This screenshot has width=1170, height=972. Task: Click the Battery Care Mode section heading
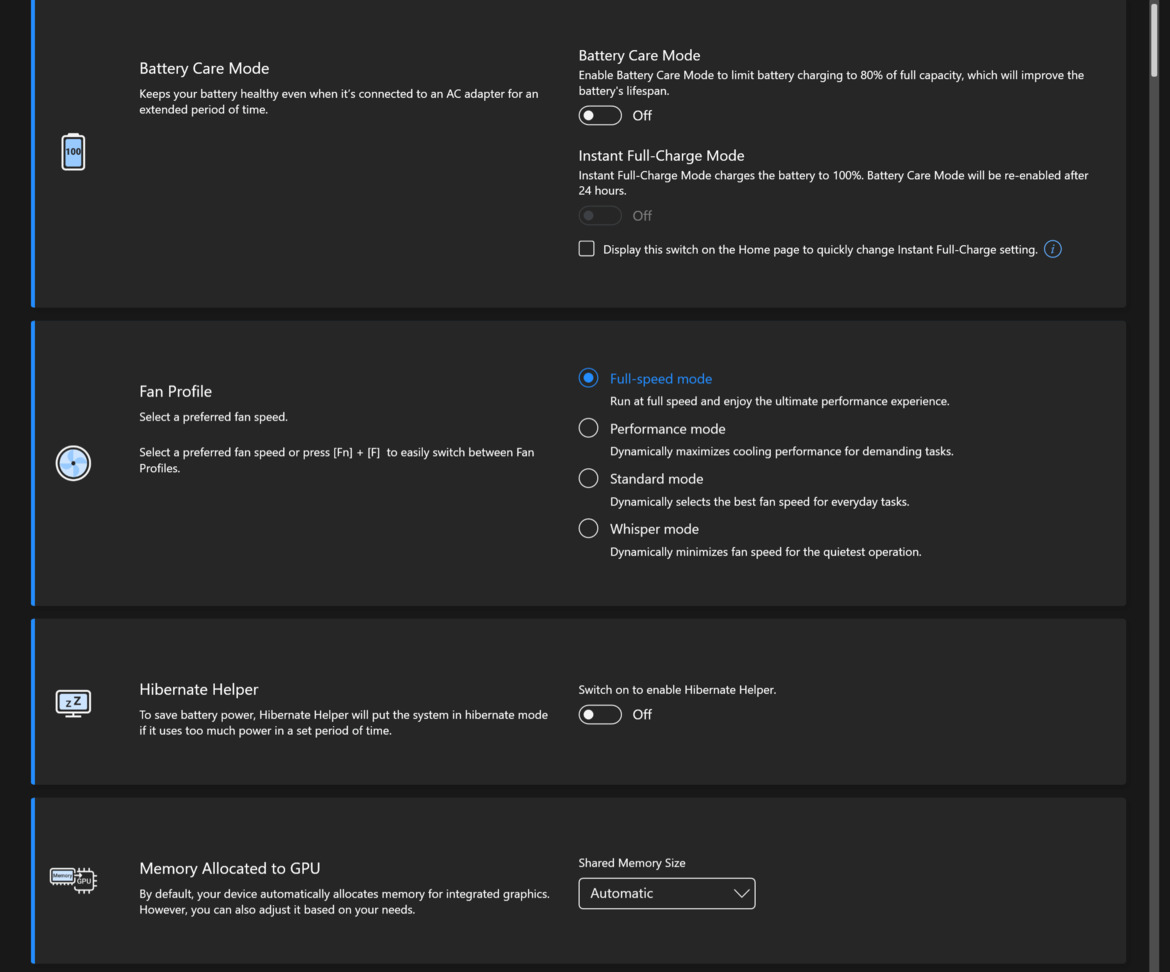tap(204, 69)
